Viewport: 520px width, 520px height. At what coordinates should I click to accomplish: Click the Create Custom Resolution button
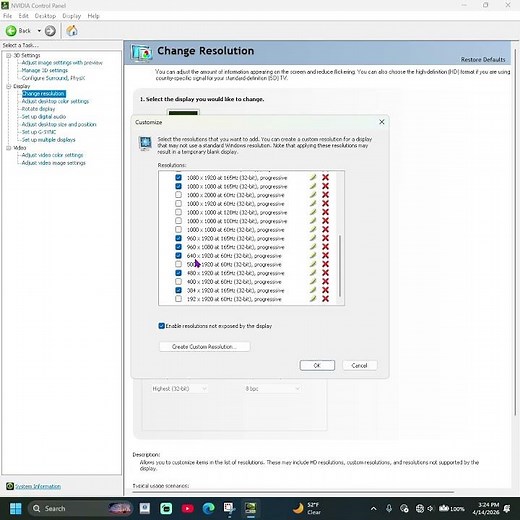(x=204, y=347)
